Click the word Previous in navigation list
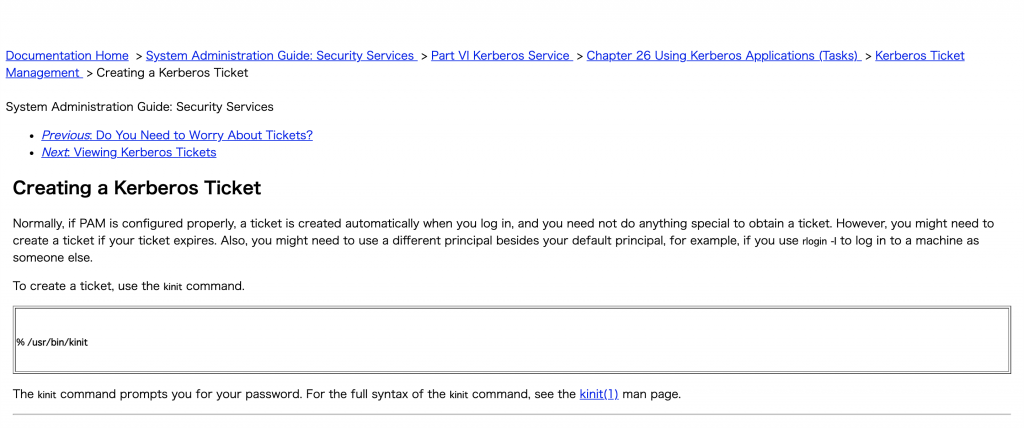 pos(66,135)
